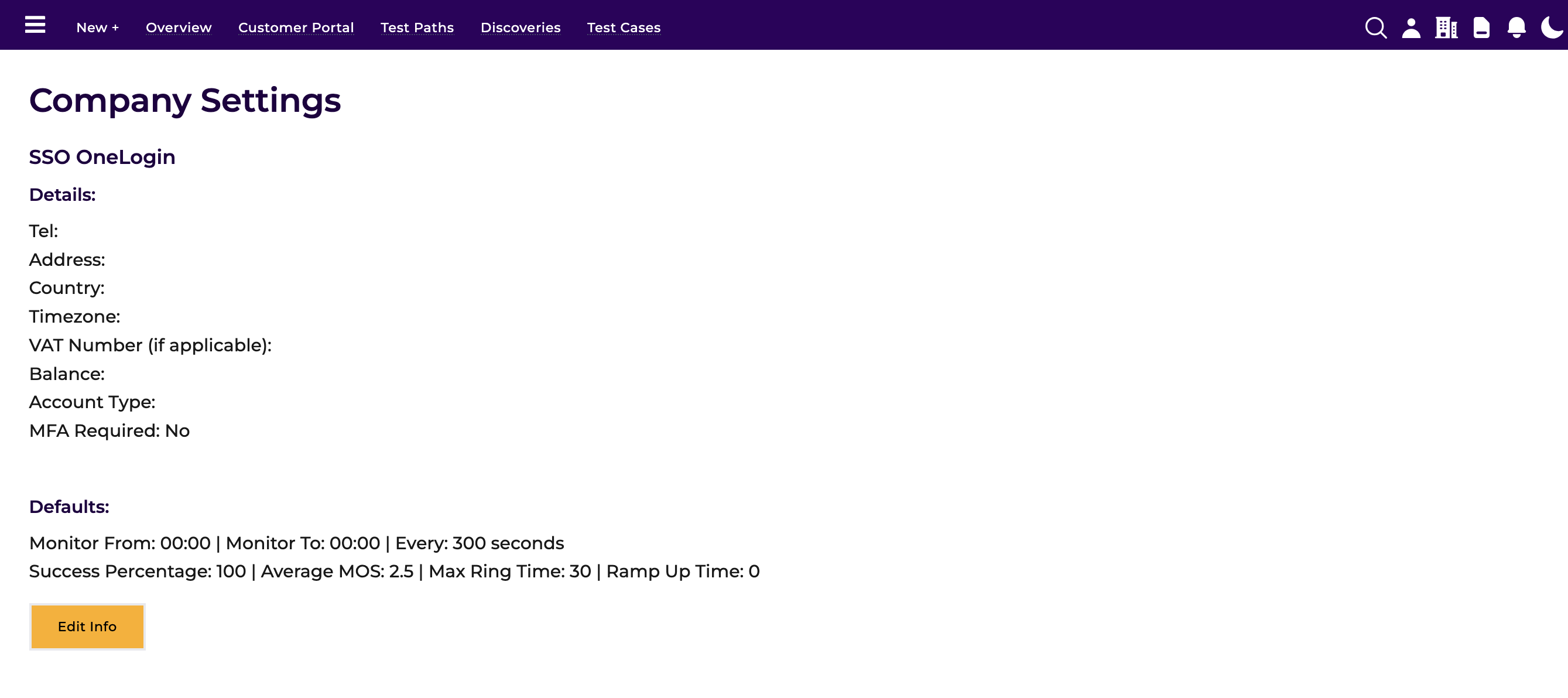Click the Edit Info button
This screenshot has width=1568, height=698.
87,626
